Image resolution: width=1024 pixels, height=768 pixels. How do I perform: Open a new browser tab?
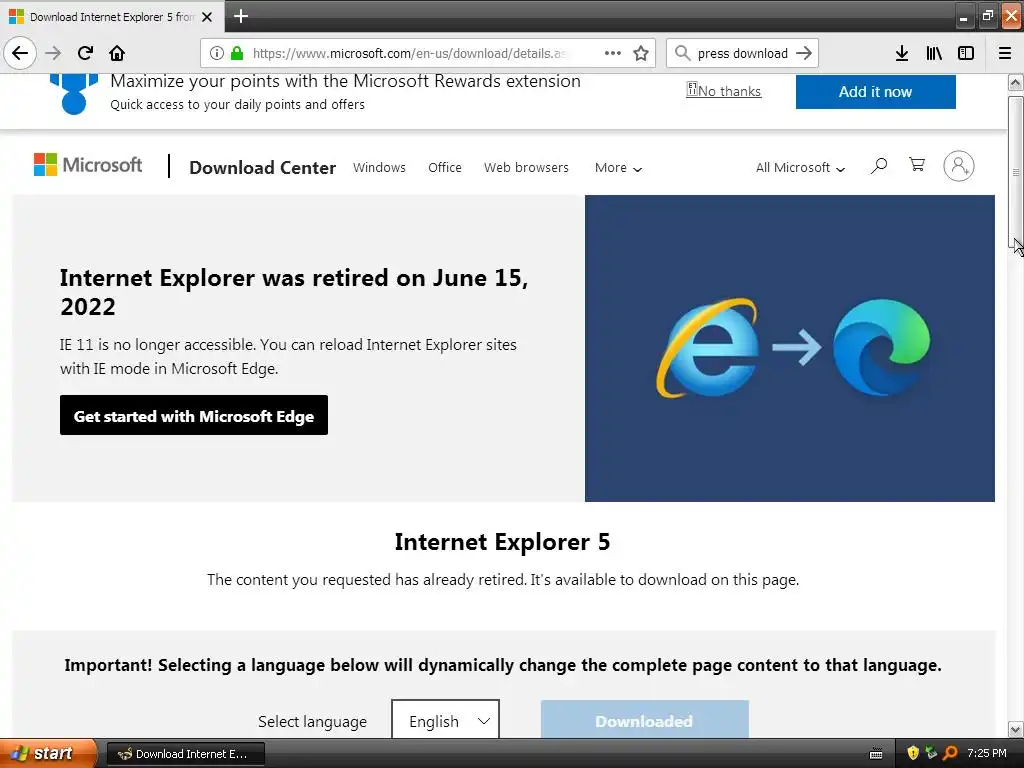(241, 16)
